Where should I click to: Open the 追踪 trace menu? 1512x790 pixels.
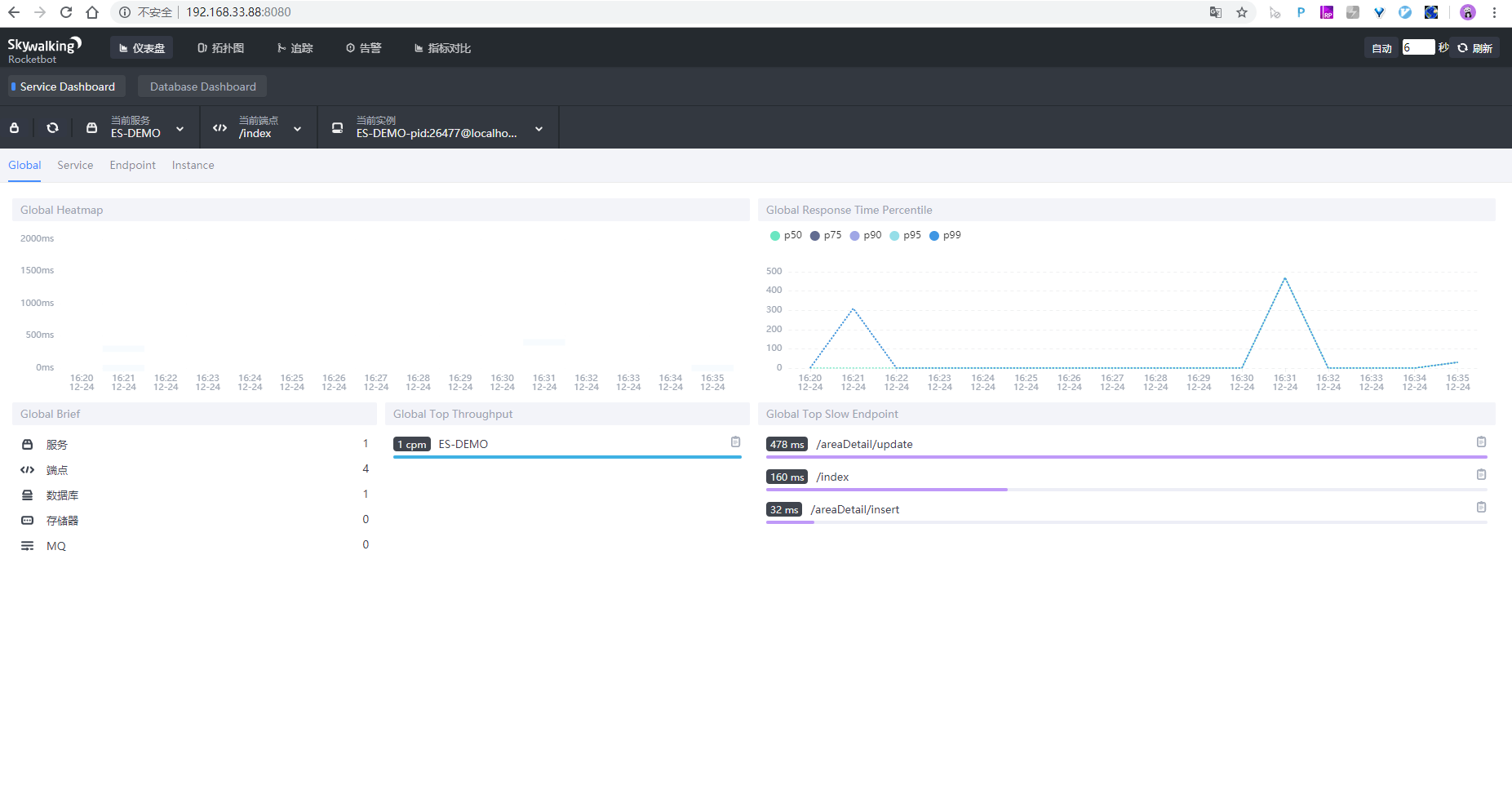[295, 48]
